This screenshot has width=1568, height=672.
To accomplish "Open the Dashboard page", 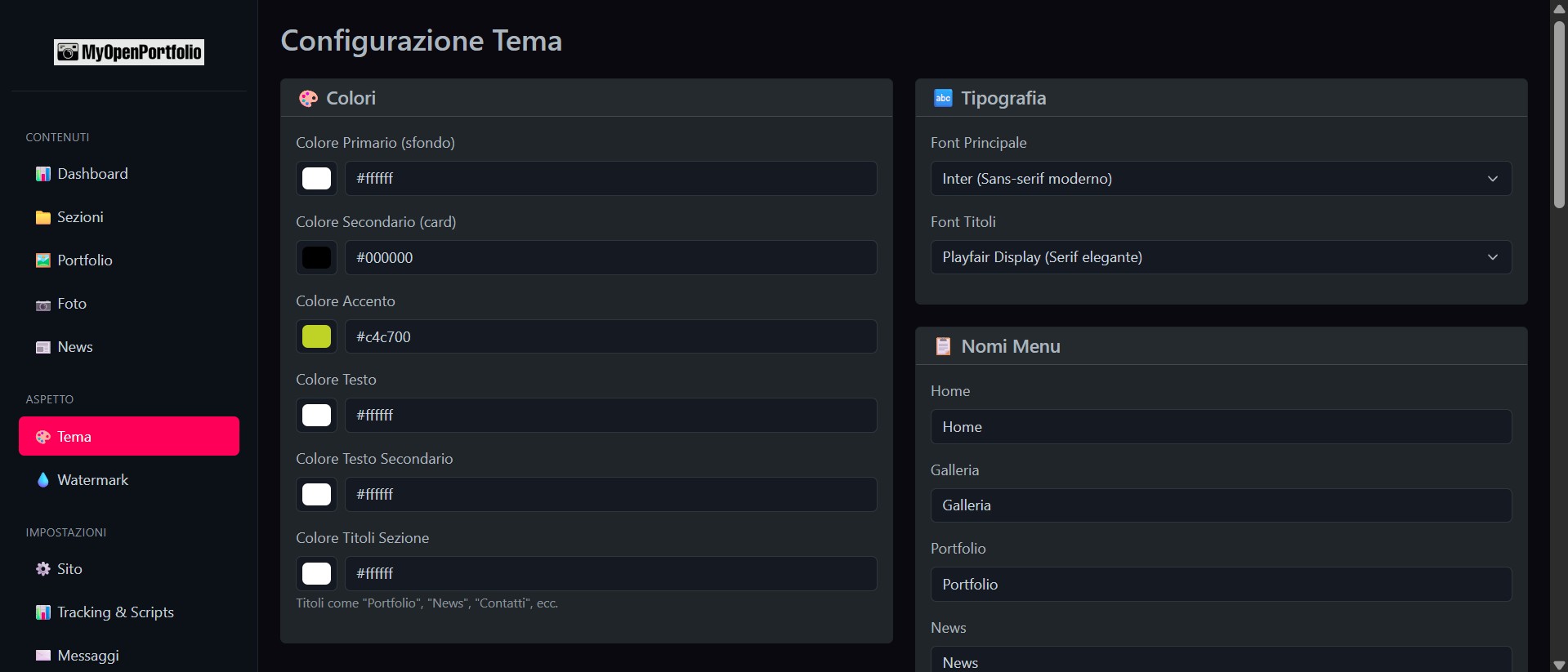I will [129, 174].
